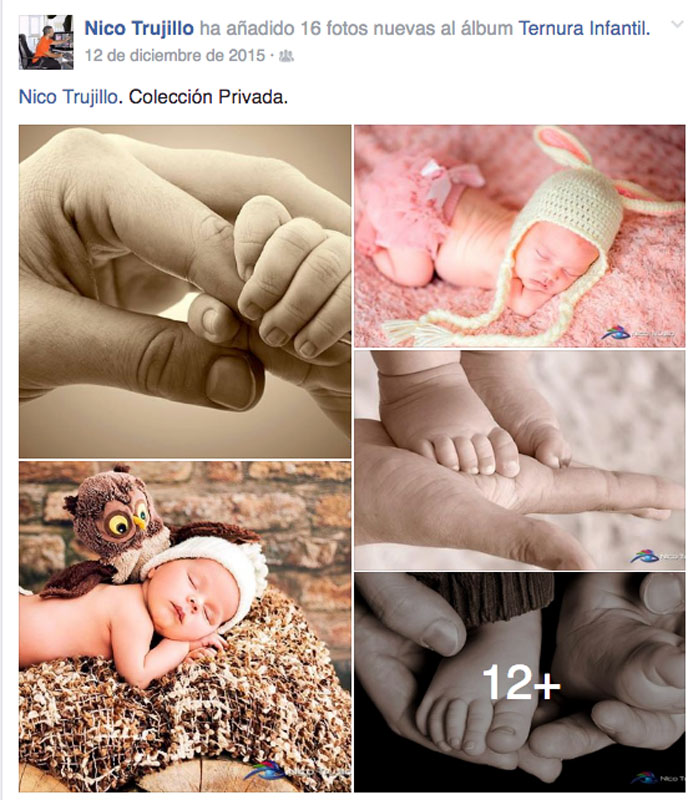Click the friends audience privacy icon
693x800 pixels.
tap(286, 56)
